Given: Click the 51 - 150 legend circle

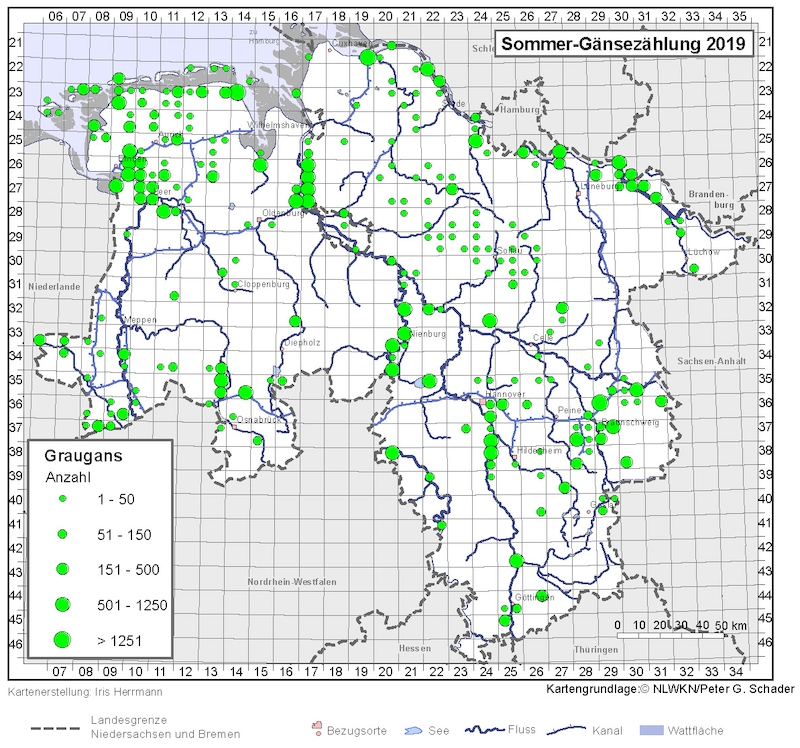Looking at the screenshot, I should point(62,533).
